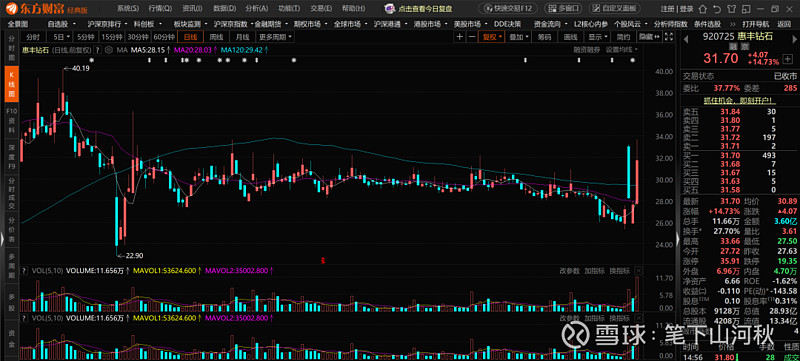Image resolution: width=800 pixels, height=361 pixels.
Task: Click 登录 link
Action: 686,9
